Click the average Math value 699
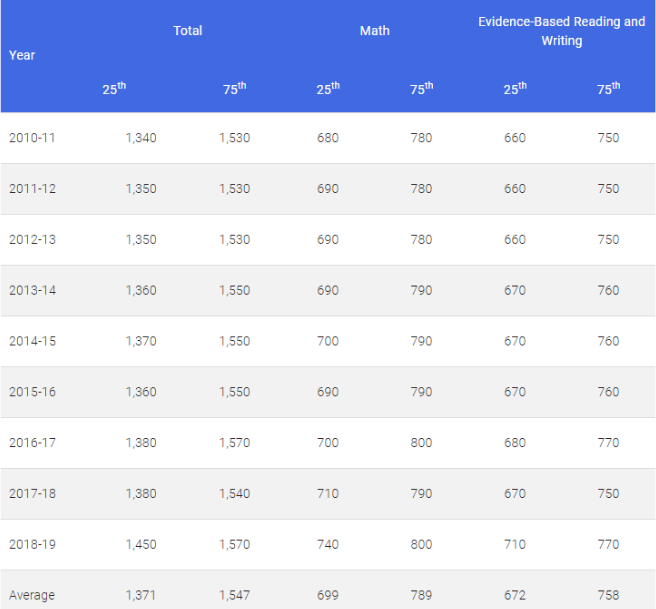This screenshot has height=609, width=656. (x=328, y=596)
